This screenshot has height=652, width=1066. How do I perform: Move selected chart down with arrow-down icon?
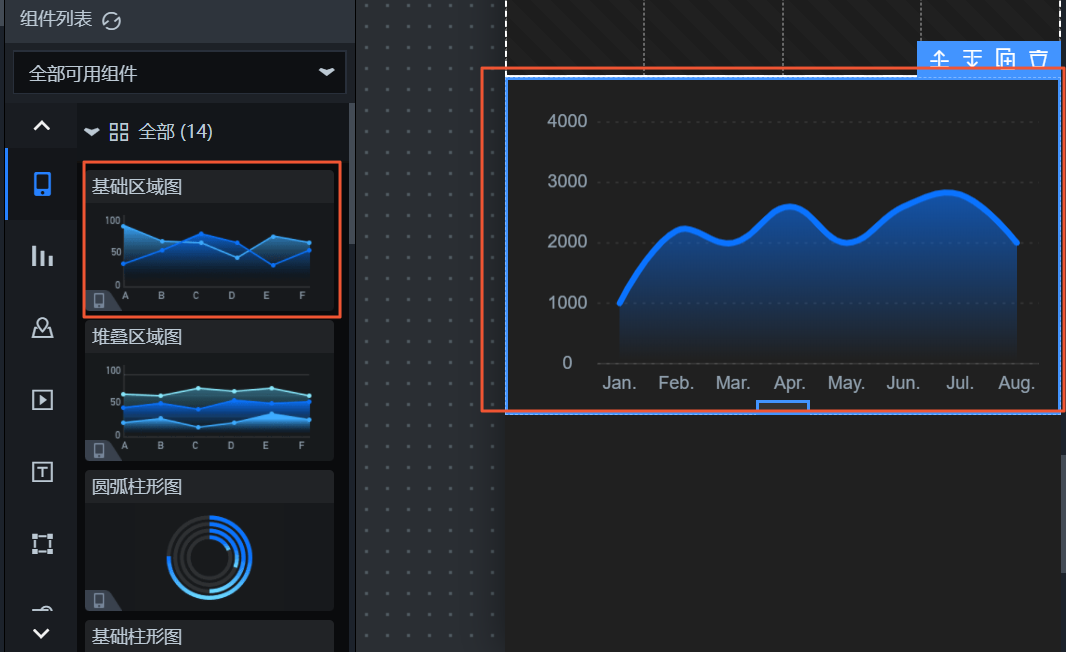tap(972, 58)
